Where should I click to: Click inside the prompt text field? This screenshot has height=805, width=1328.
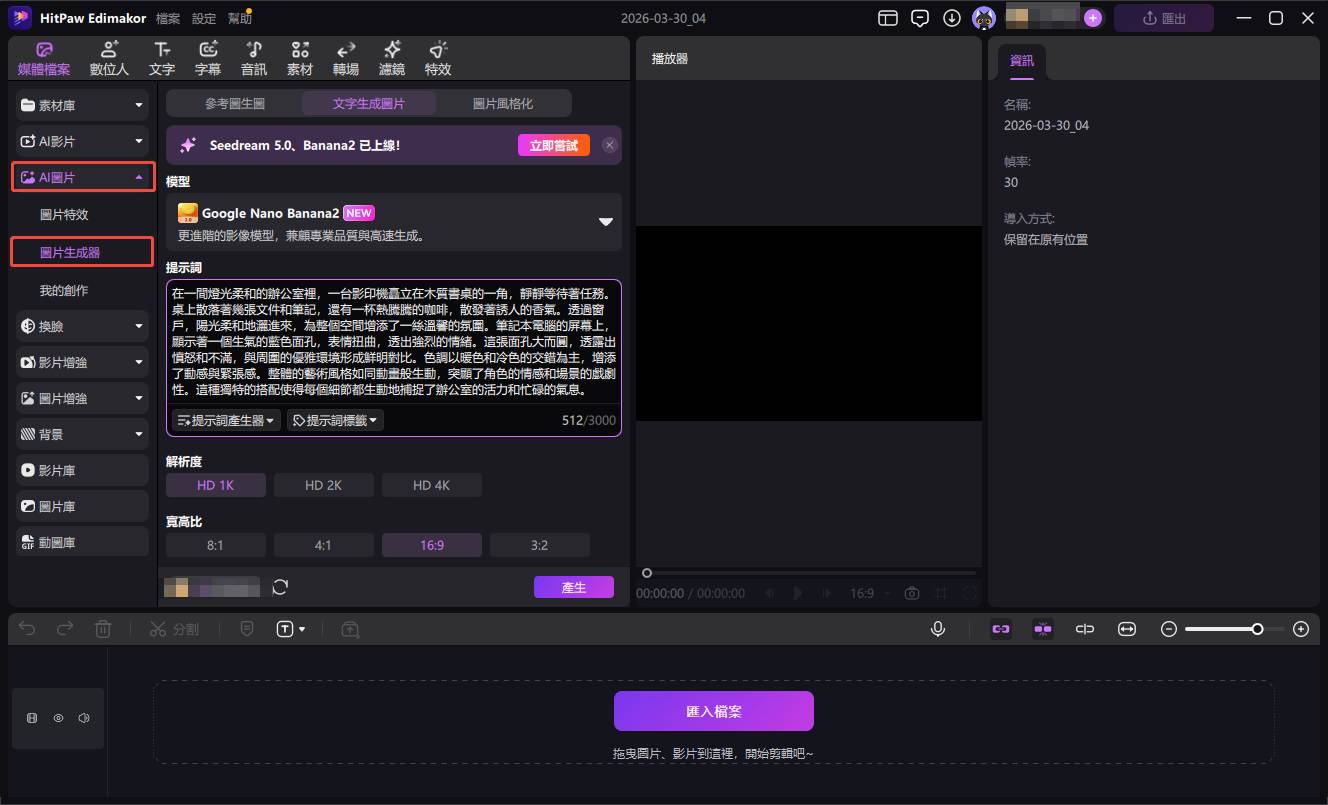[393, 345]
